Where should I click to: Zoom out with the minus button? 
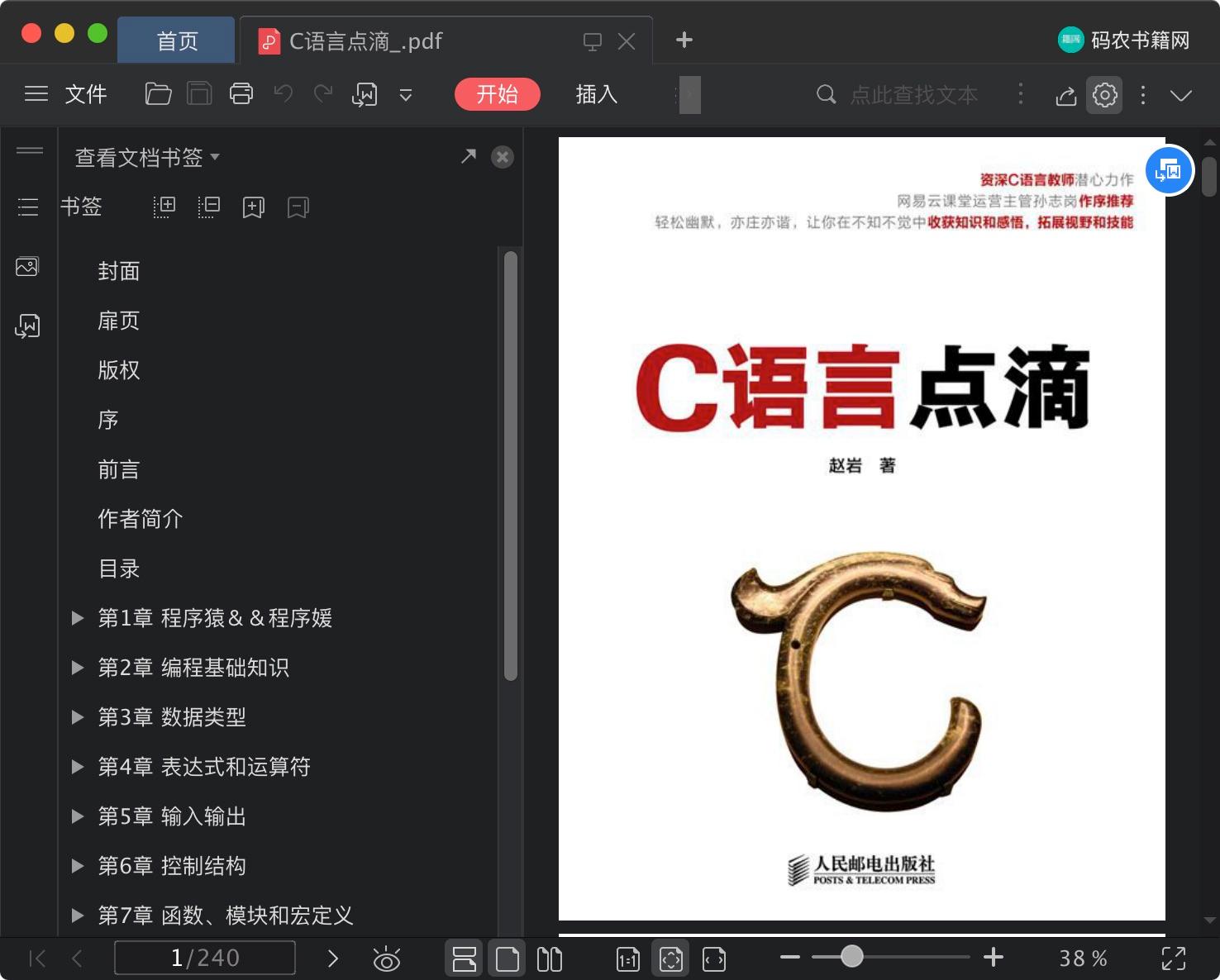click(790, 958)
